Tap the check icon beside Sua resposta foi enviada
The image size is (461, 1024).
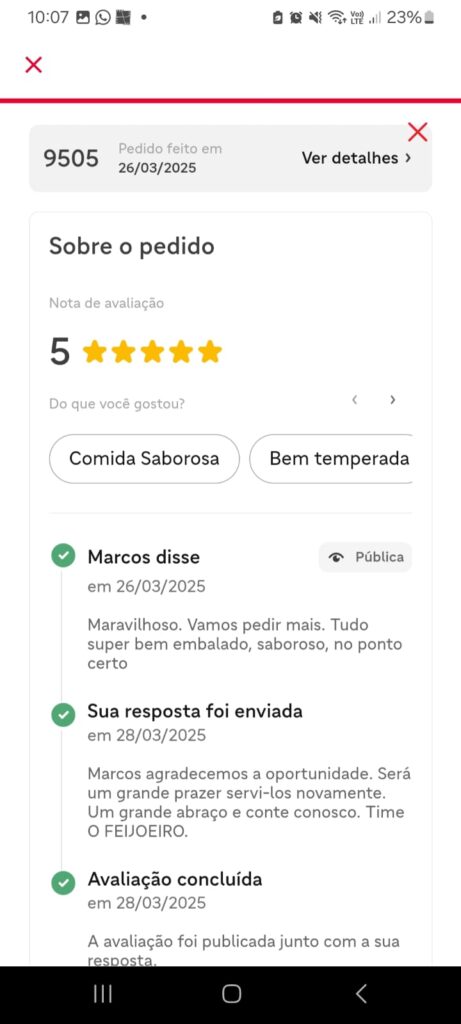[63, 714]
